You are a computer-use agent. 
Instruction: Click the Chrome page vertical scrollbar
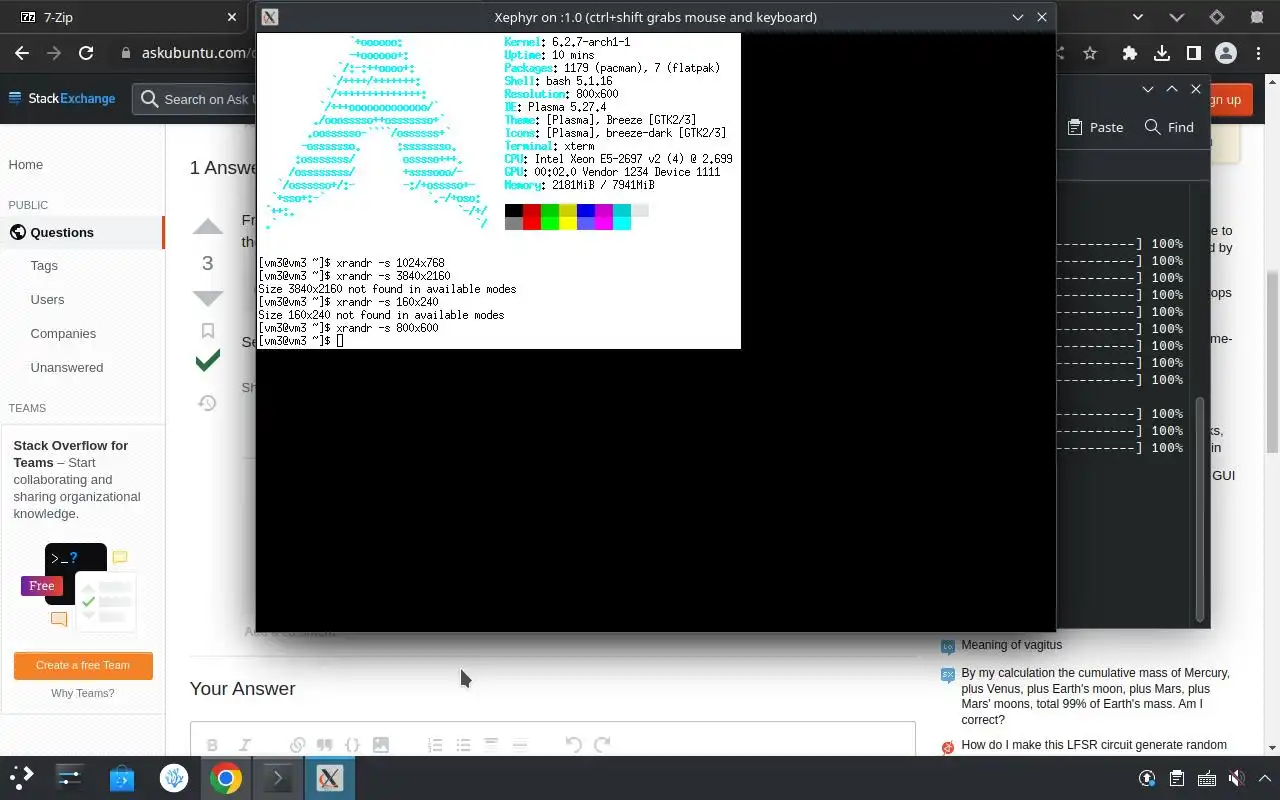(1272, 361)
